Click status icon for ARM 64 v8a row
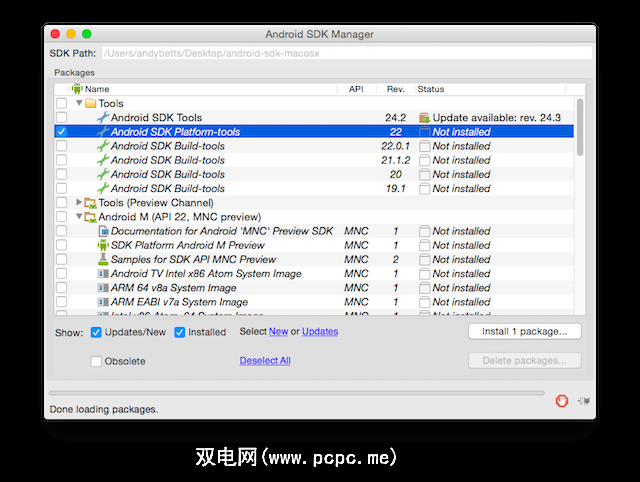Image resolution: width=640 pixels, height=482 pixels. tap(424, 288)
